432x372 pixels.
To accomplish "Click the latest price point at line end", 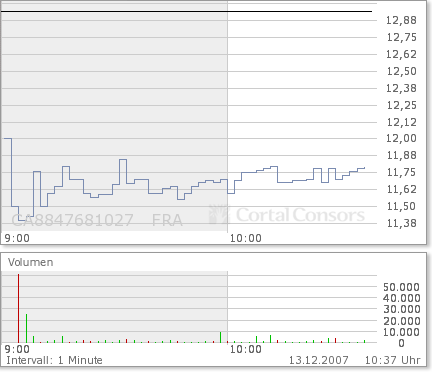I will coord(364,168).
